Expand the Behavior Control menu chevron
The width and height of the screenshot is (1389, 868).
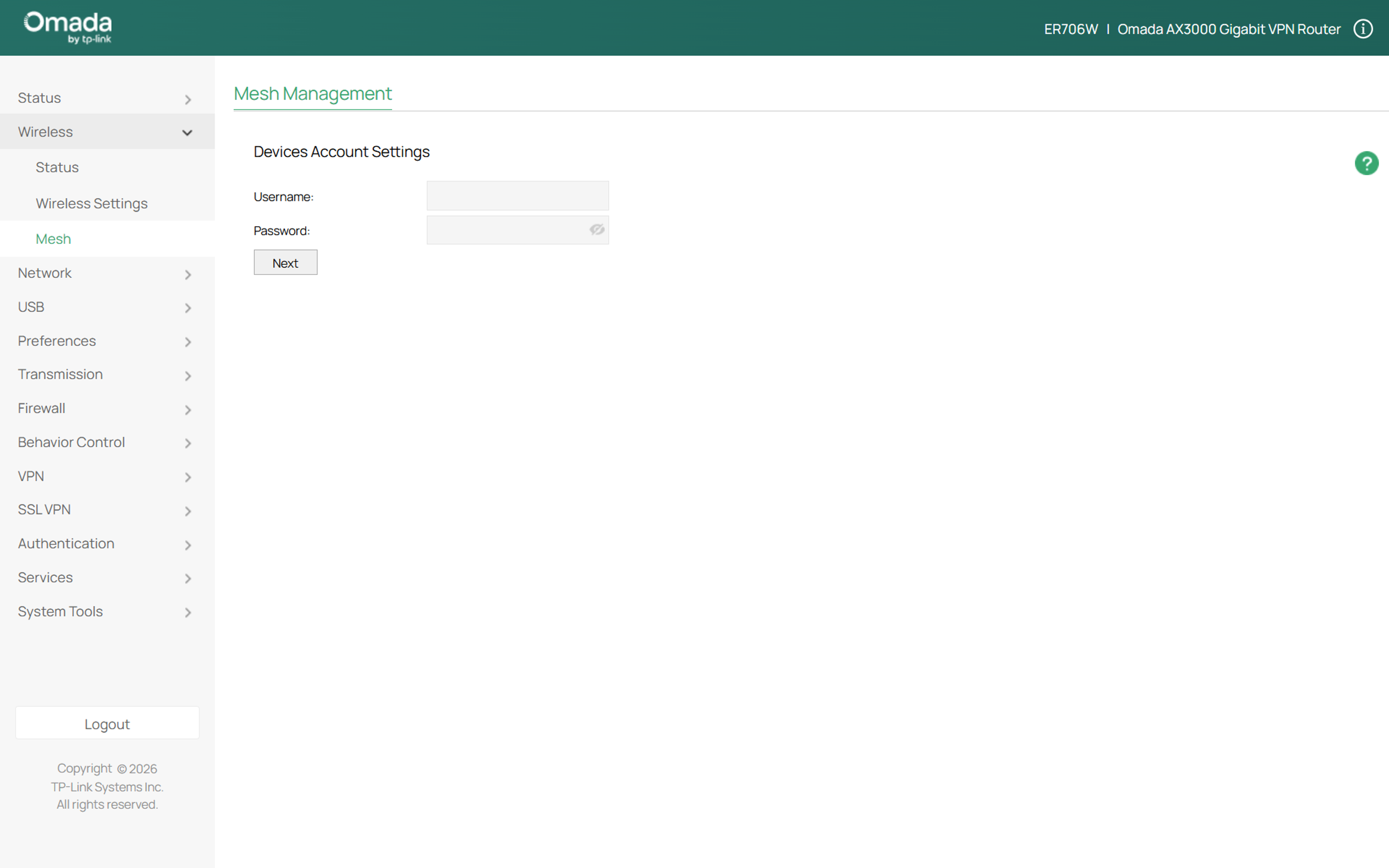(x=188, y=443)
